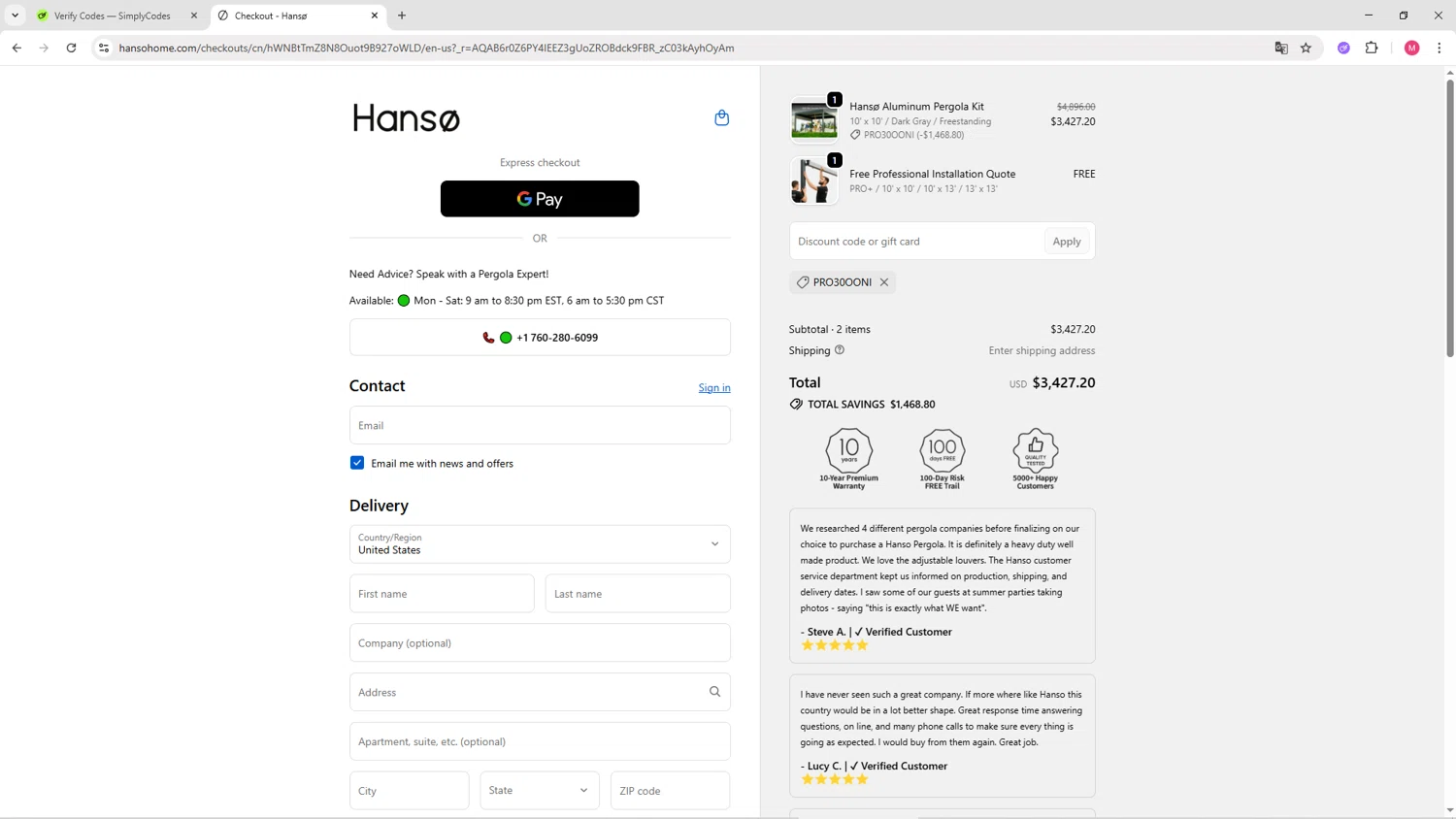The width and height of the screenshot is (1456, 819).
Task: Reload the checkout page
Action: tap(71, 48)
